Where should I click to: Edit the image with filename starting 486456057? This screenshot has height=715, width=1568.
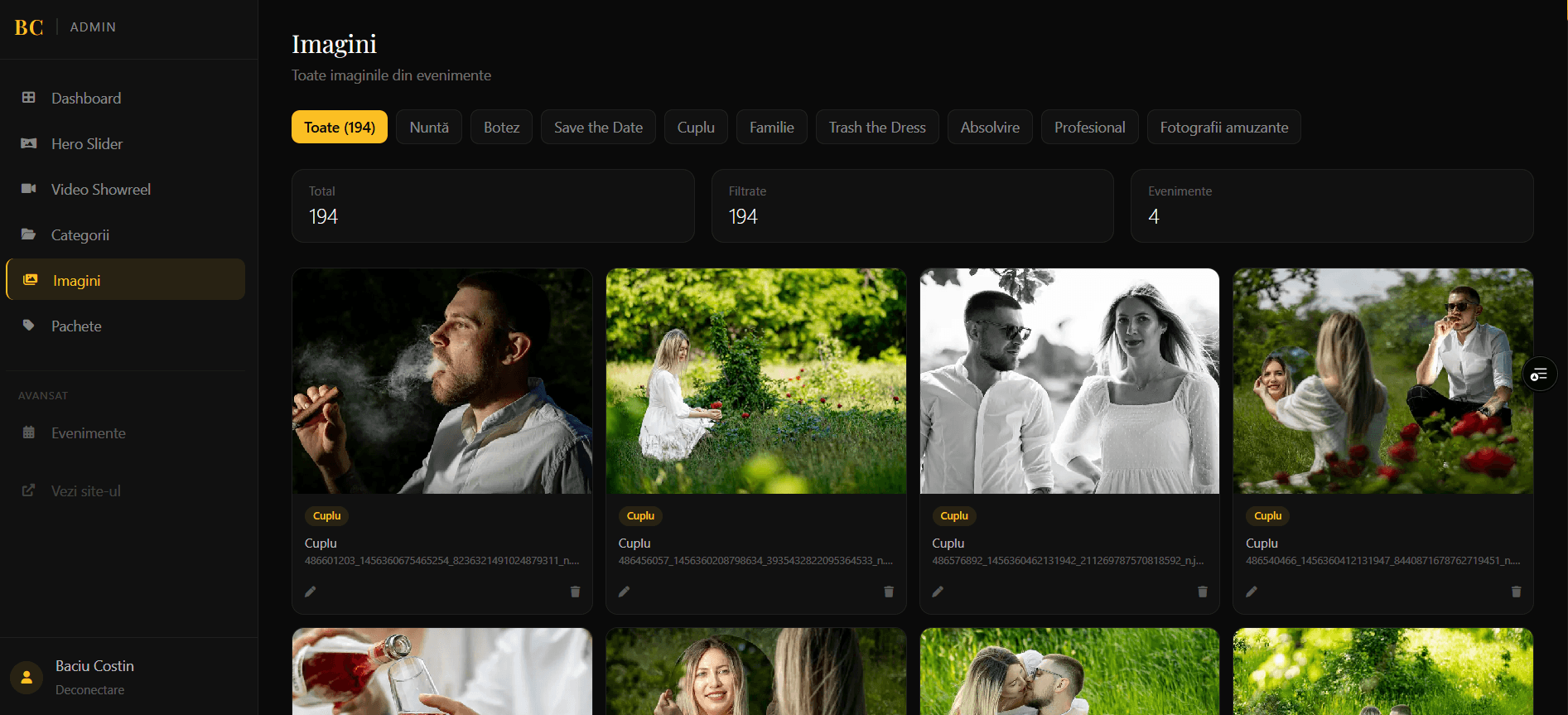coord(625,592)
